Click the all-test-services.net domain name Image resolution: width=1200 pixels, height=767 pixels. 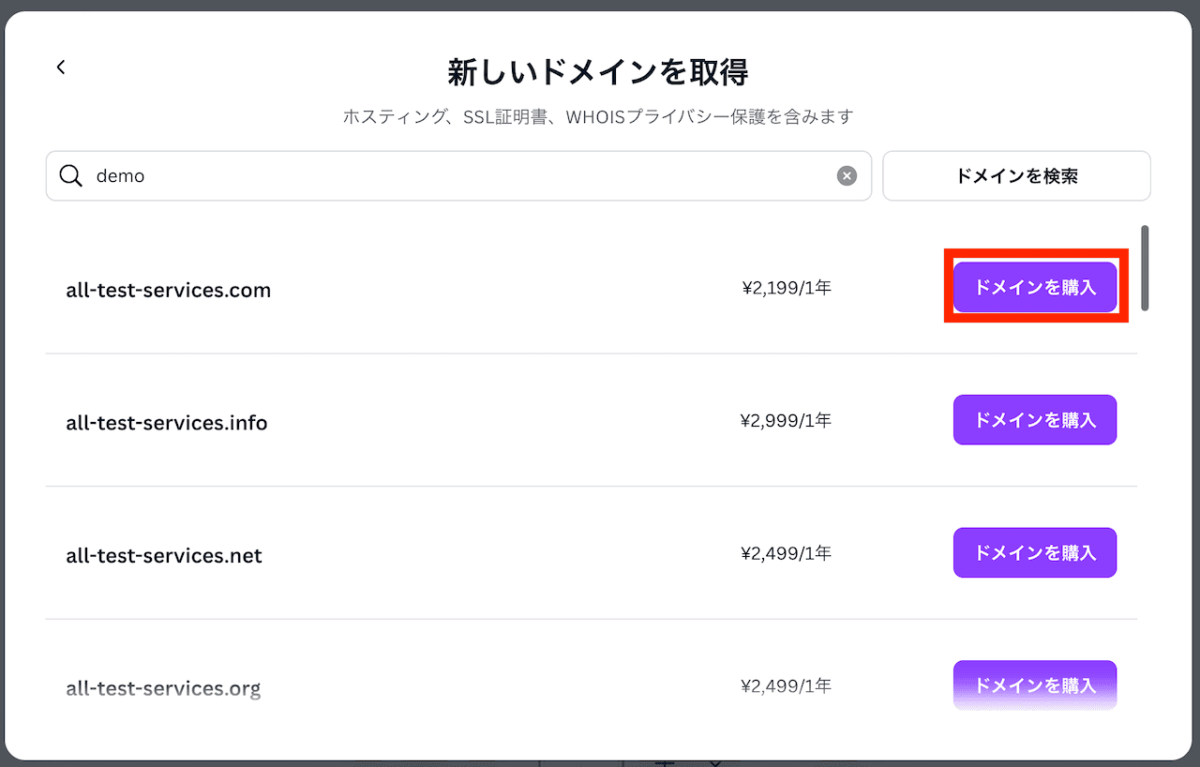[x=164, y=556]
